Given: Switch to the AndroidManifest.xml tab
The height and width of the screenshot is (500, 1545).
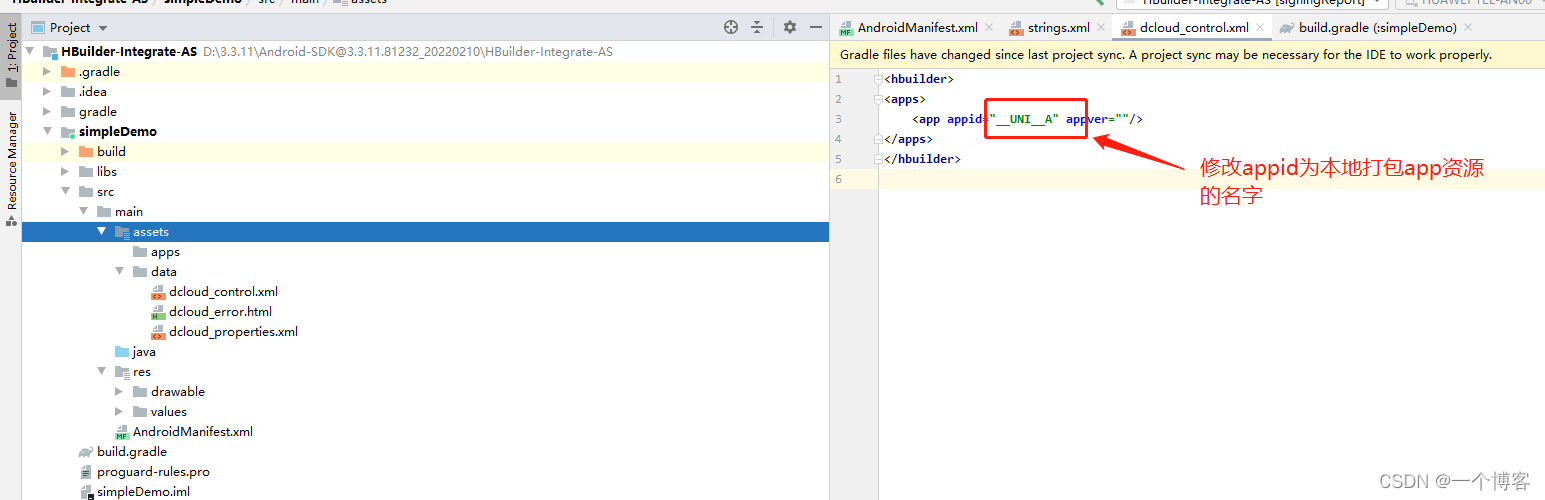Looking at the screenshot, I should 917,28.
